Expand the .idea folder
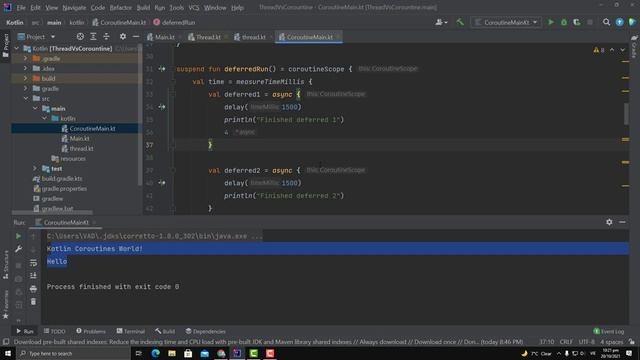This screenshot has height=360, width=640. coord(26,68)
